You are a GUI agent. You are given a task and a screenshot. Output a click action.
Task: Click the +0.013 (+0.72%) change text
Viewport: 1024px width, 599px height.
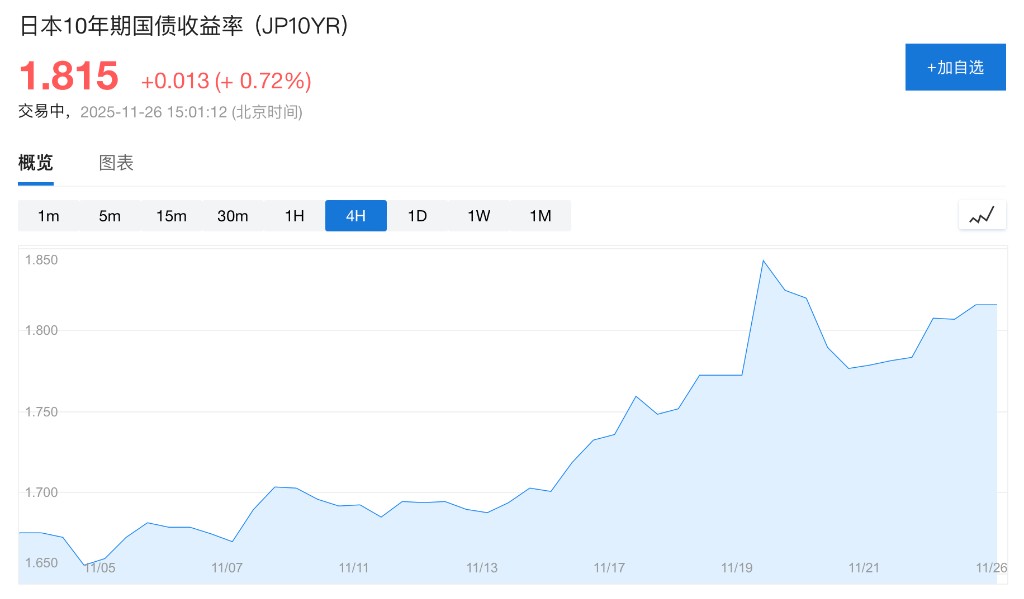tap(226, 81)
